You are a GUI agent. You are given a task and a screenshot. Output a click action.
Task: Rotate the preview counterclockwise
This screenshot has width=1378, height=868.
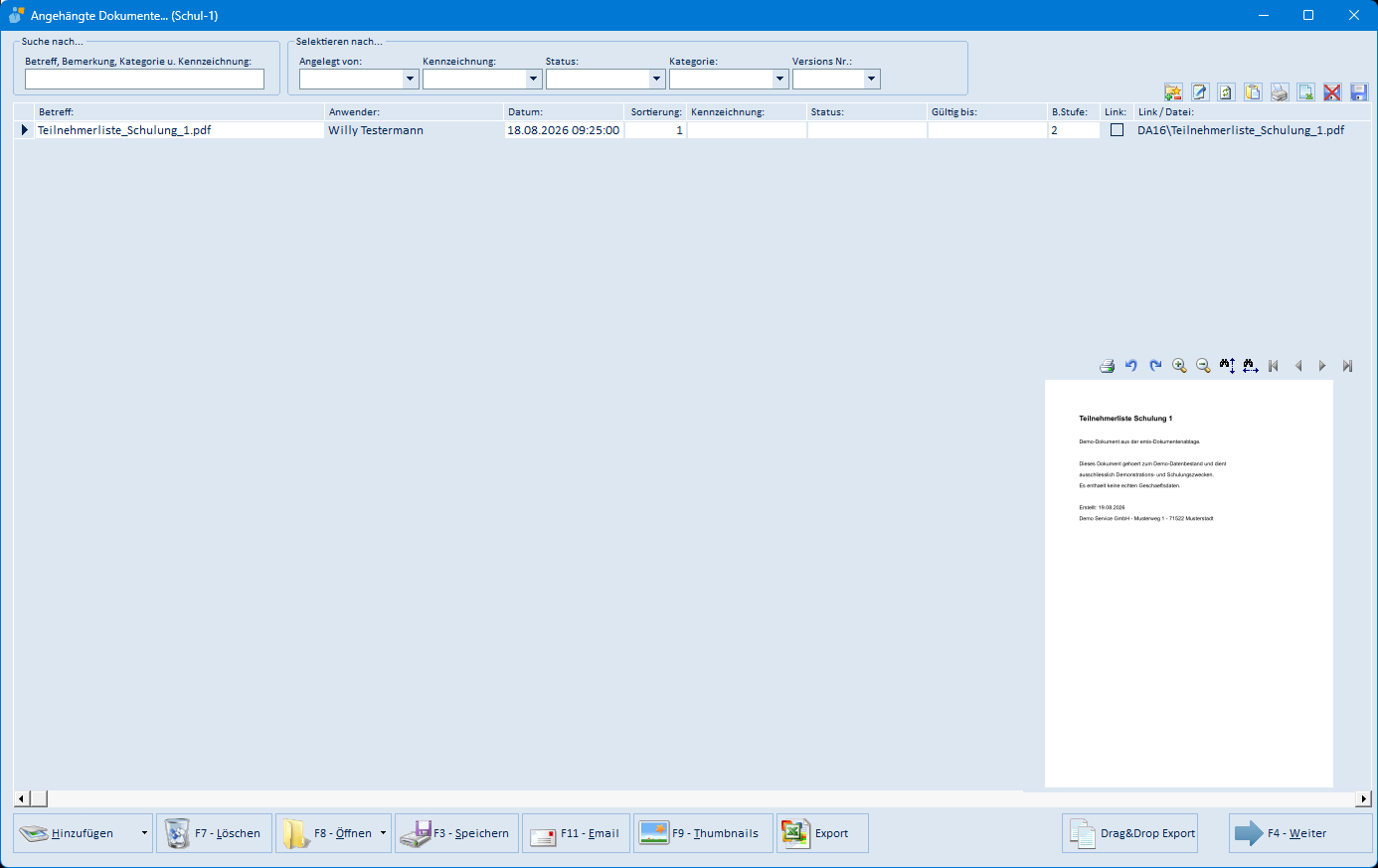click(x=1131, y=366)
